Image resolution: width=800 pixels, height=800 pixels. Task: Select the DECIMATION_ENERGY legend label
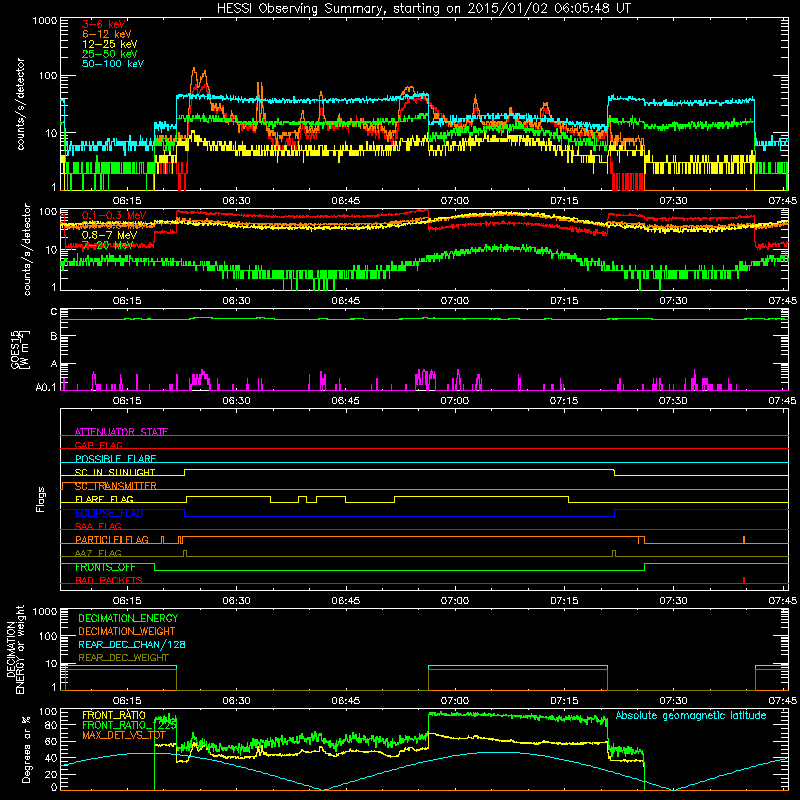click(128, 618)
